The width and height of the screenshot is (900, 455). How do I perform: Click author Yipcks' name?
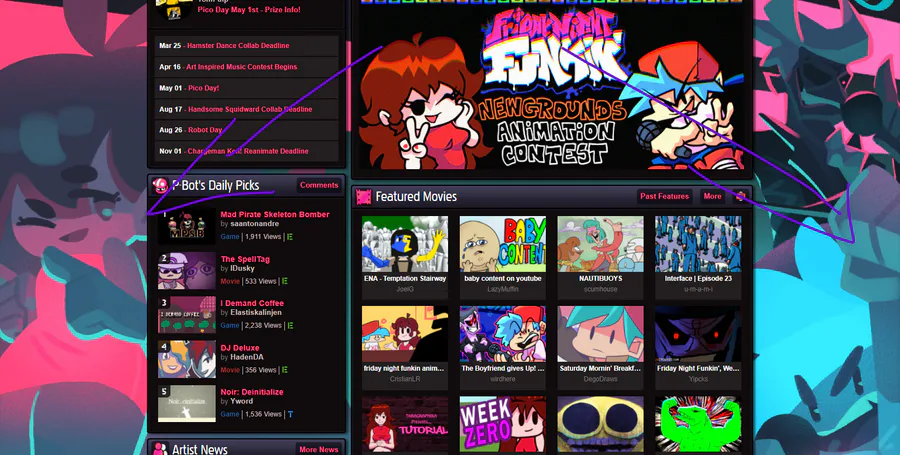[x=698, y=379]
